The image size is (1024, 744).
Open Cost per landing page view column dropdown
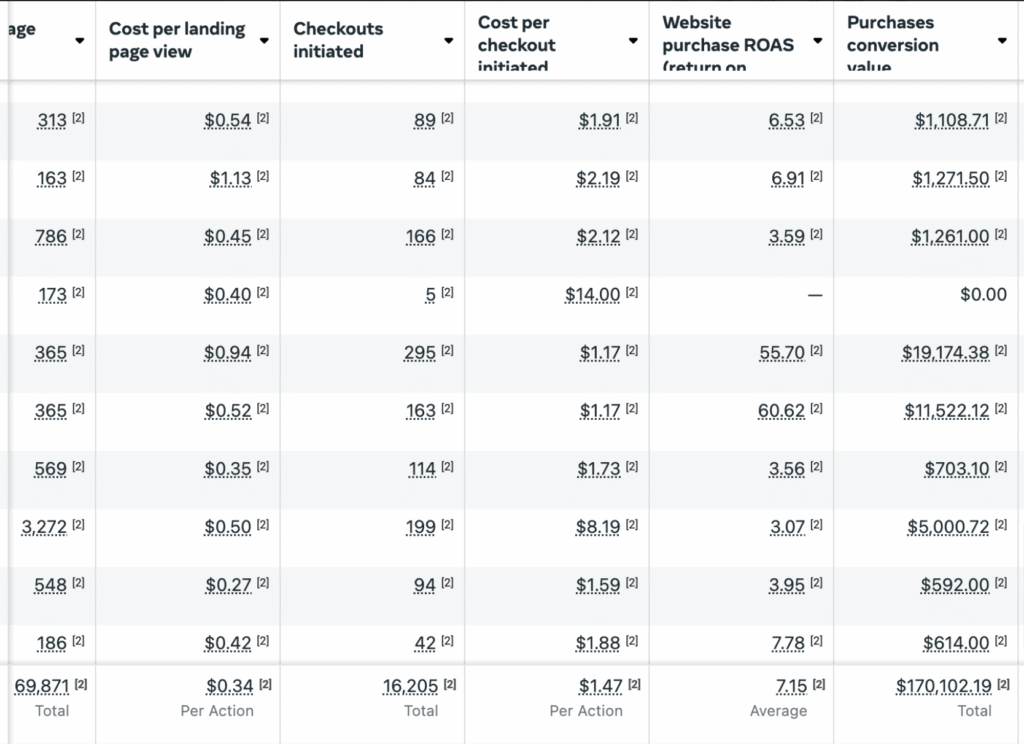(264, 41)
